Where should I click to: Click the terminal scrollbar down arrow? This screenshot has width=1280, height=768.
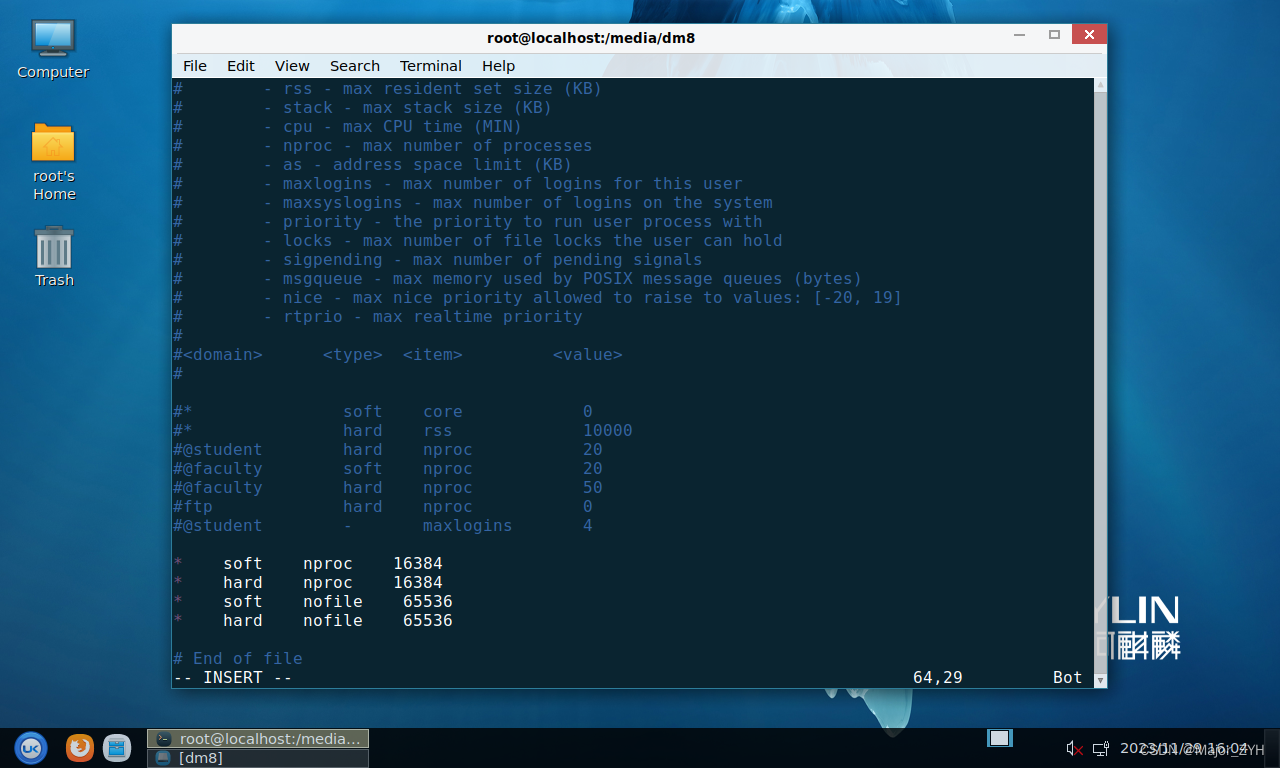click(1100, 680)
